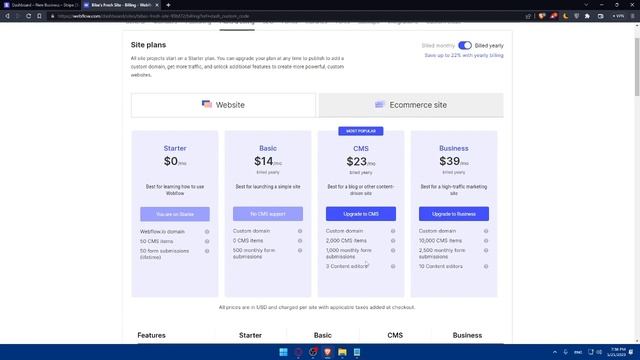Click the Starter plan heading
Viewport: 640px width, 360px height.
click(175, 149)
